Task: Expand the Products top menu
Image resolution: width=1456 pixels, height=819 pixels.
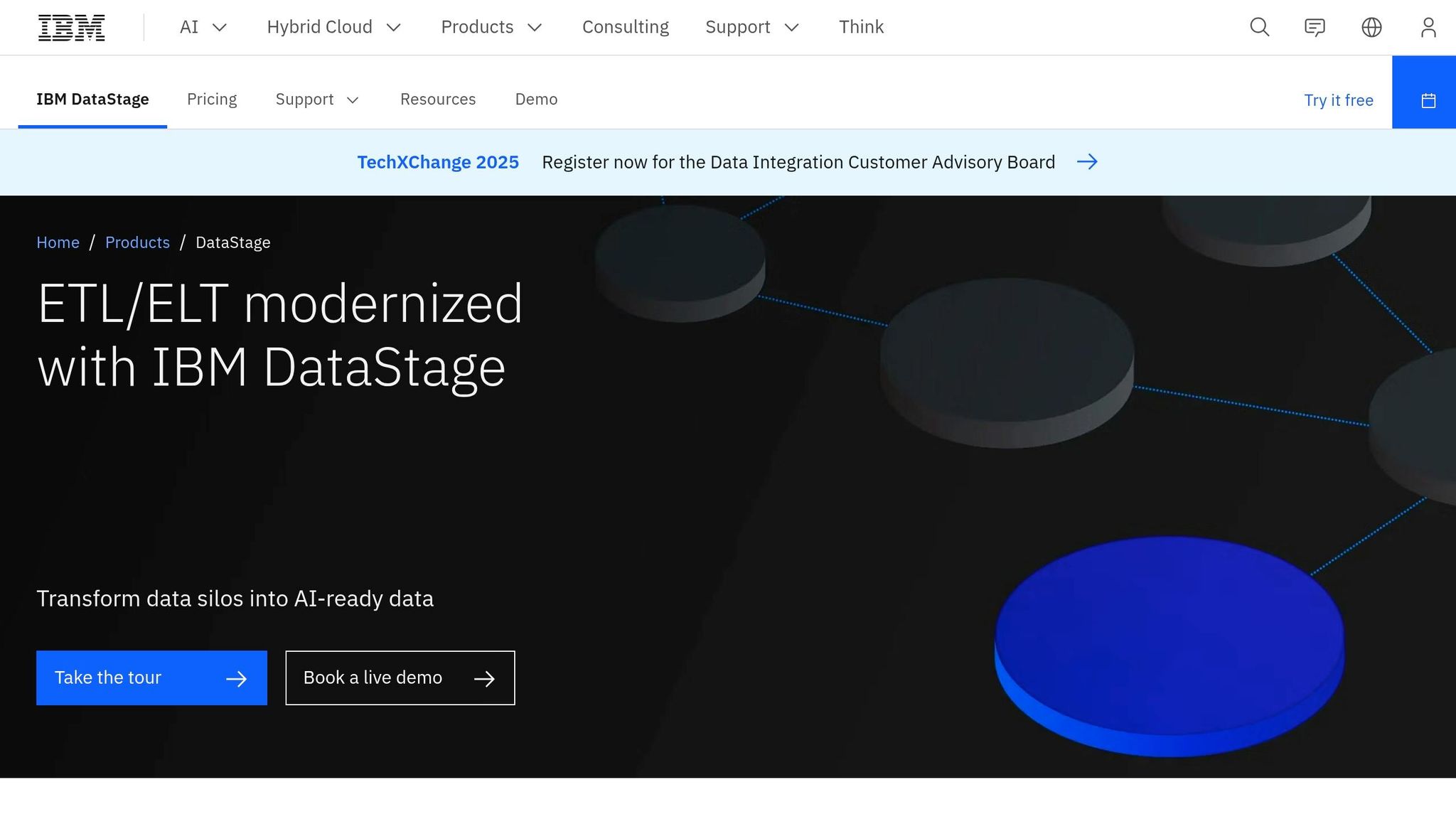Action: click(491, 27)
